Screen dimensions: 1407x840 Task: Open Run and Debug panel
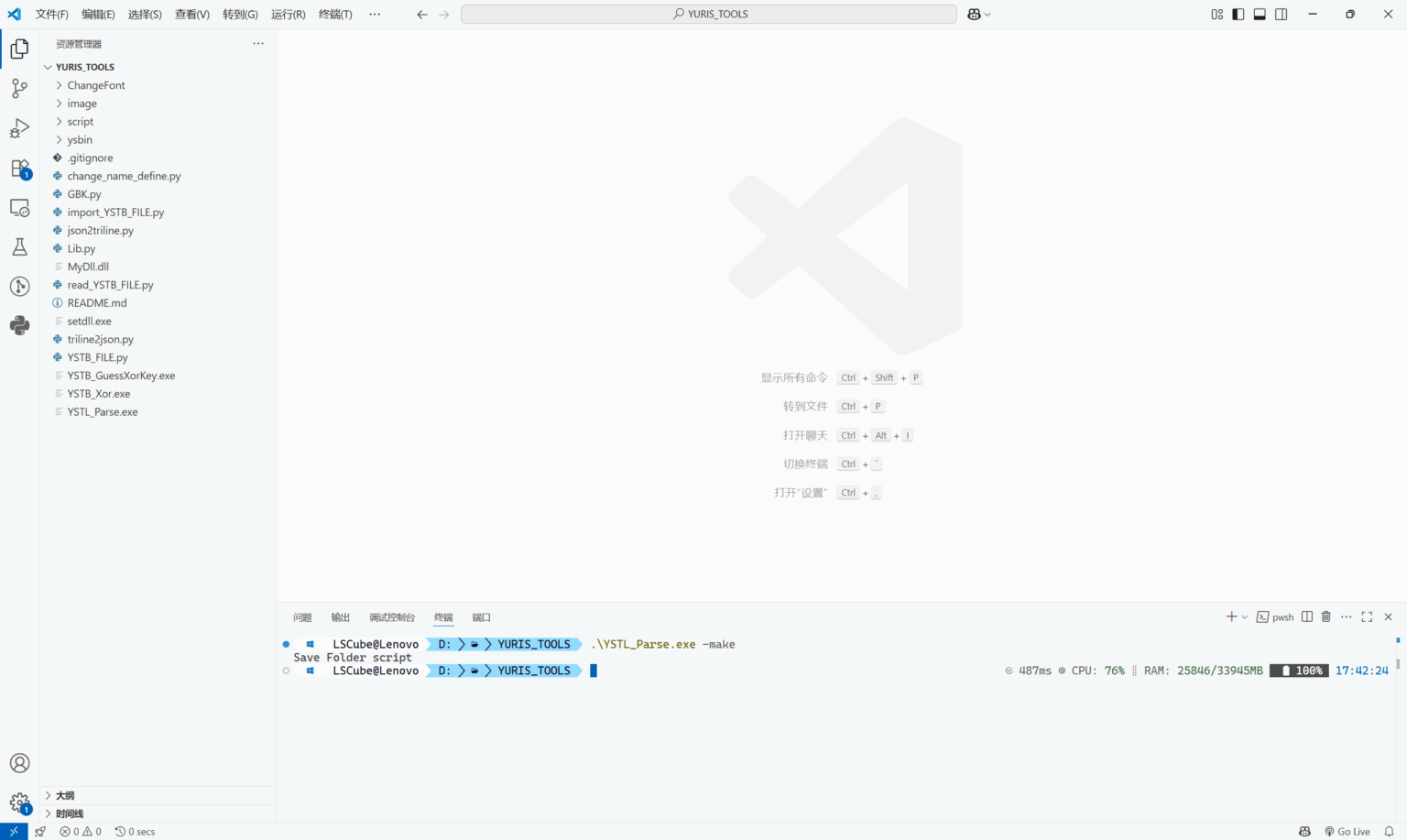point(19,128)
